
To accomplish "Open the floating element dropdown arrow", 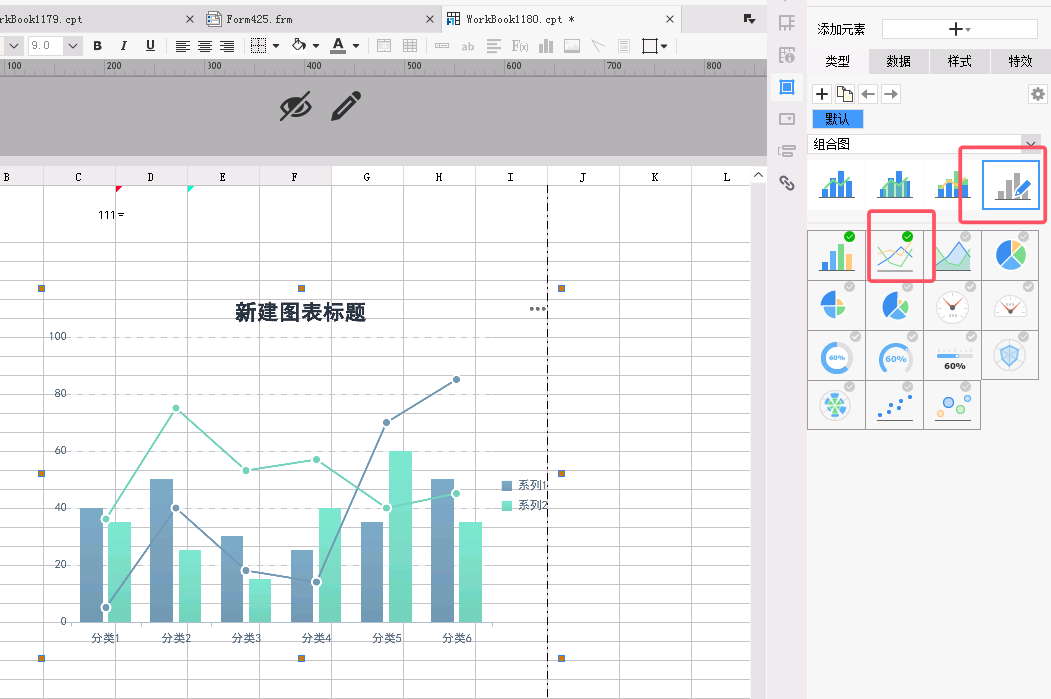I will coord(664,46).
